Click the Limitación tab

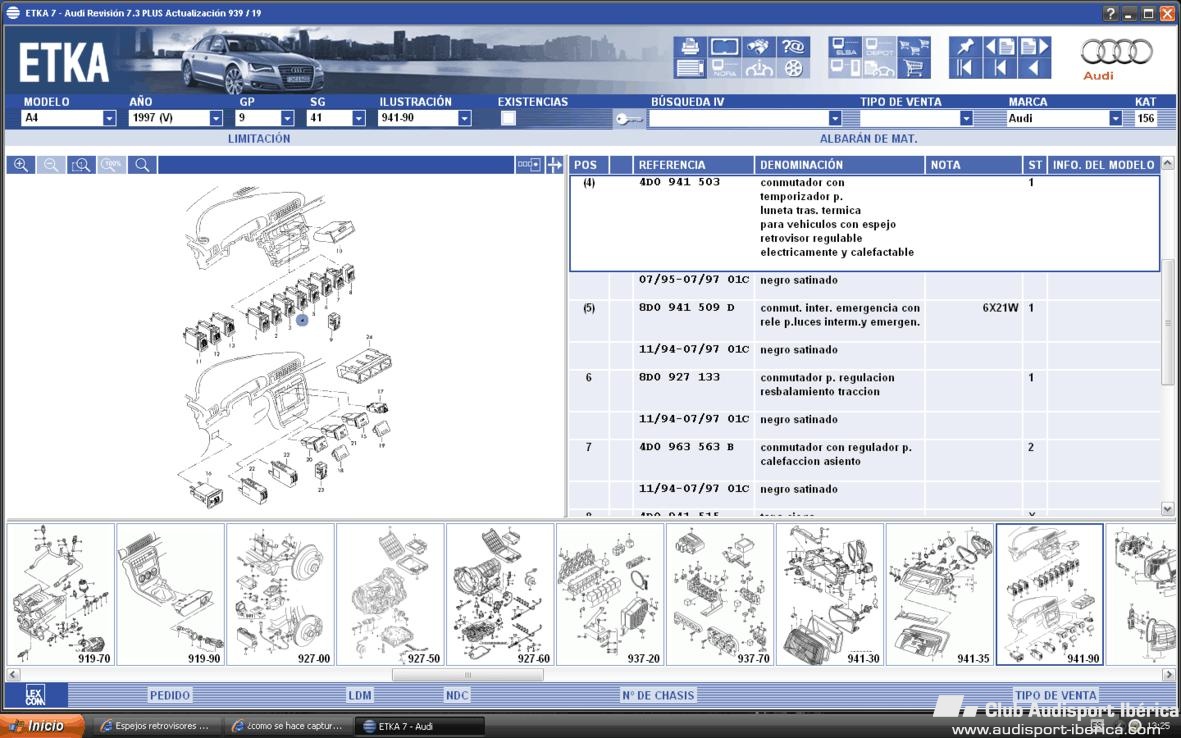259,139
